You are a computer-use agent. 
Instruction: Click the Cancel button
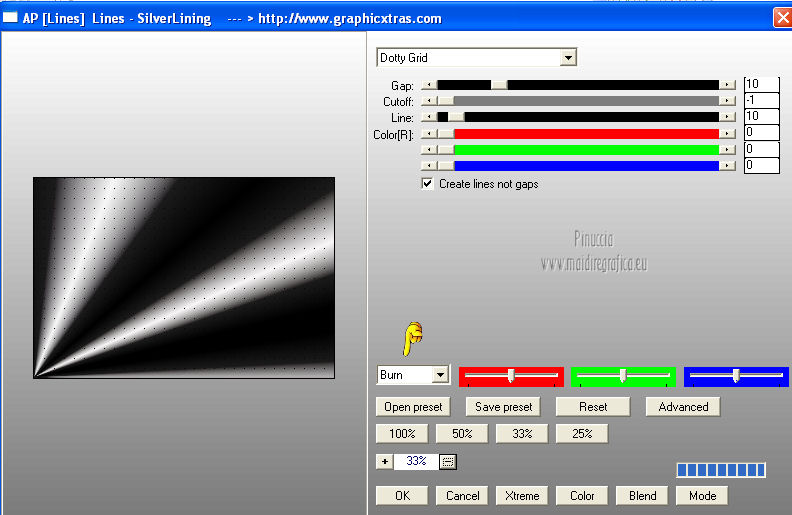point(462,496)
